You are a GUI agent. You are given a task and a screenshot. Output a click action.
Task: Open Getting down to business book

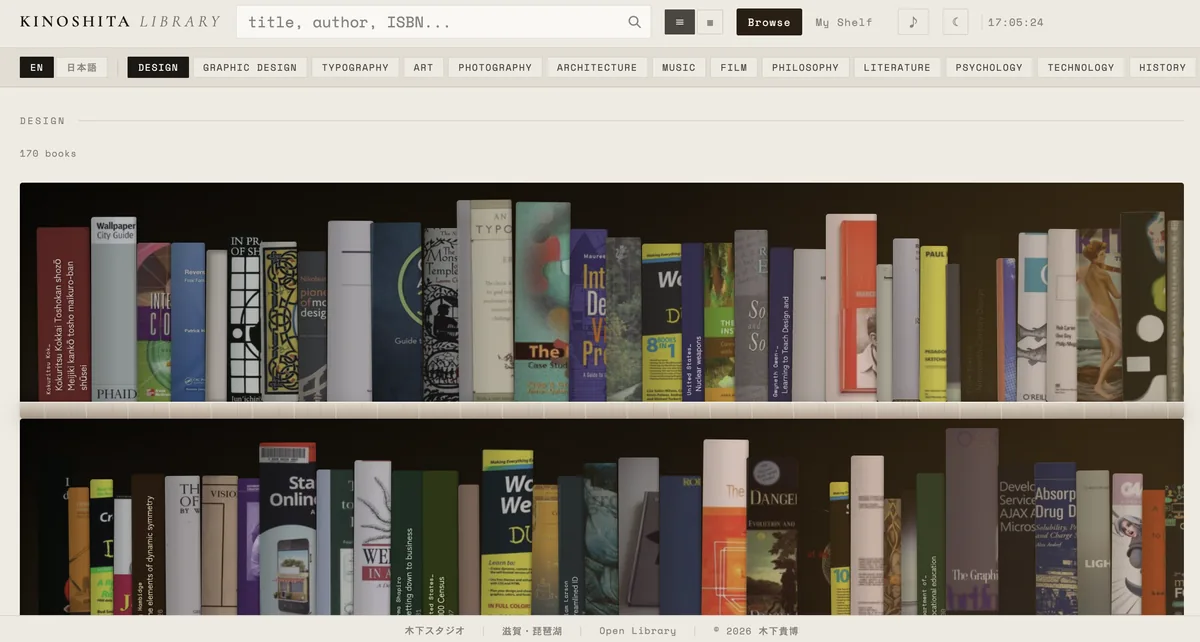pos(406,542)
